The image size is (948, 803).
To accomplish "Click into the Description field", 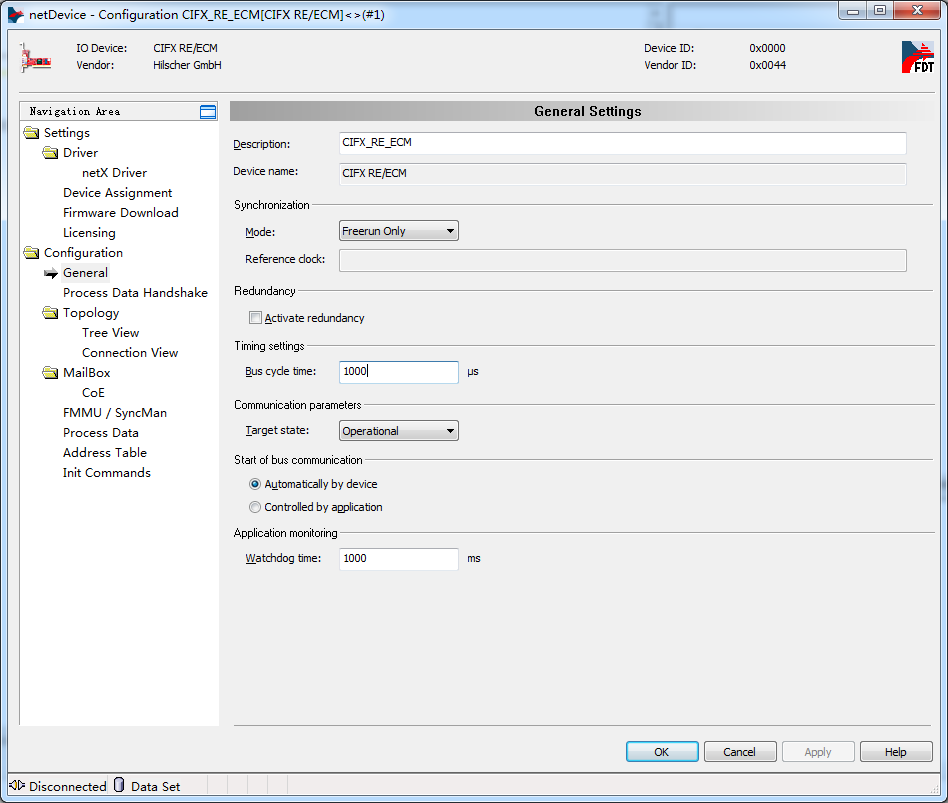I will click(x=623, y=143).
